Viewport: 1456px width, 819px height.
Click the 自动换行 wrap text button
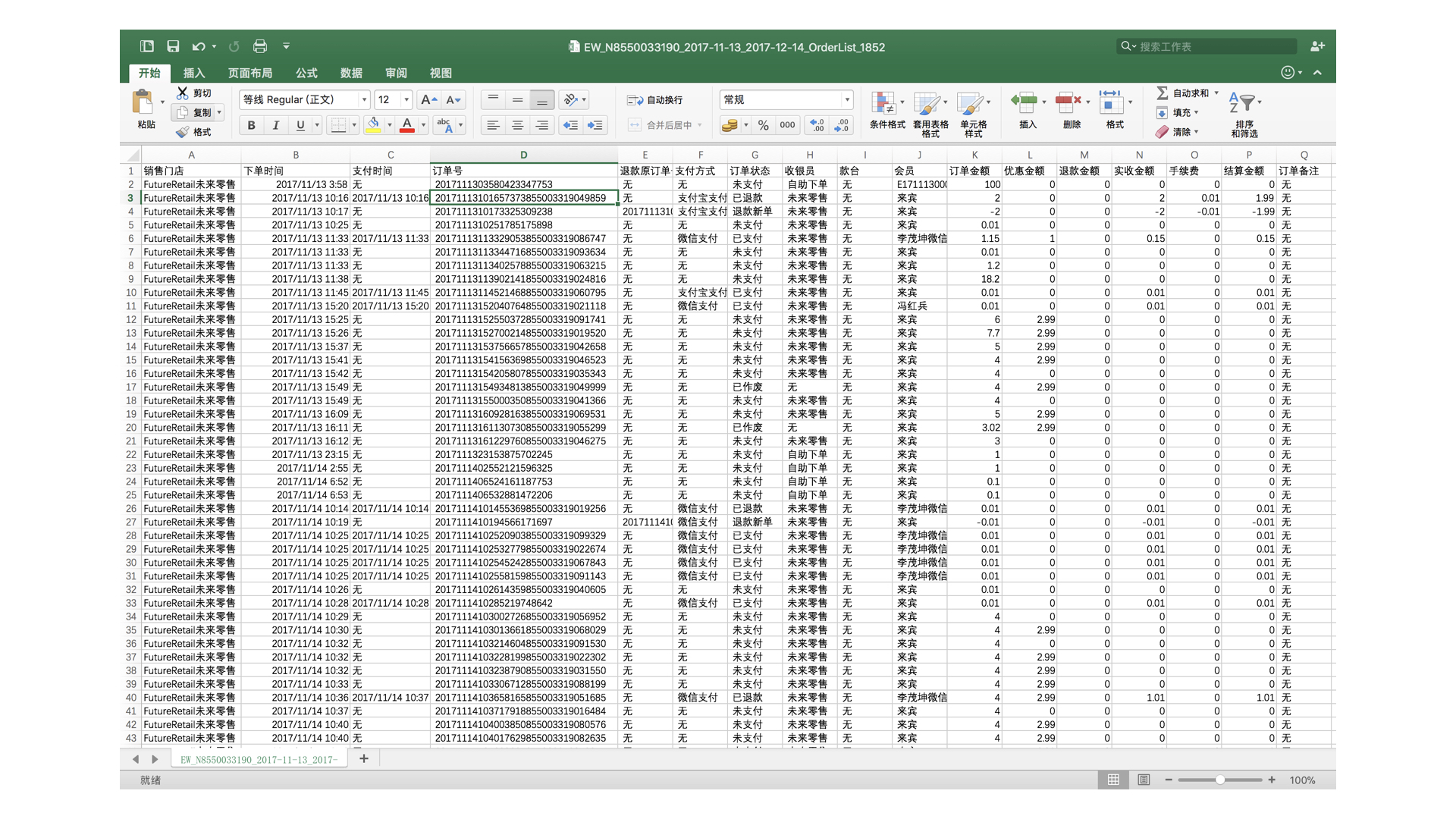[659, 99]
